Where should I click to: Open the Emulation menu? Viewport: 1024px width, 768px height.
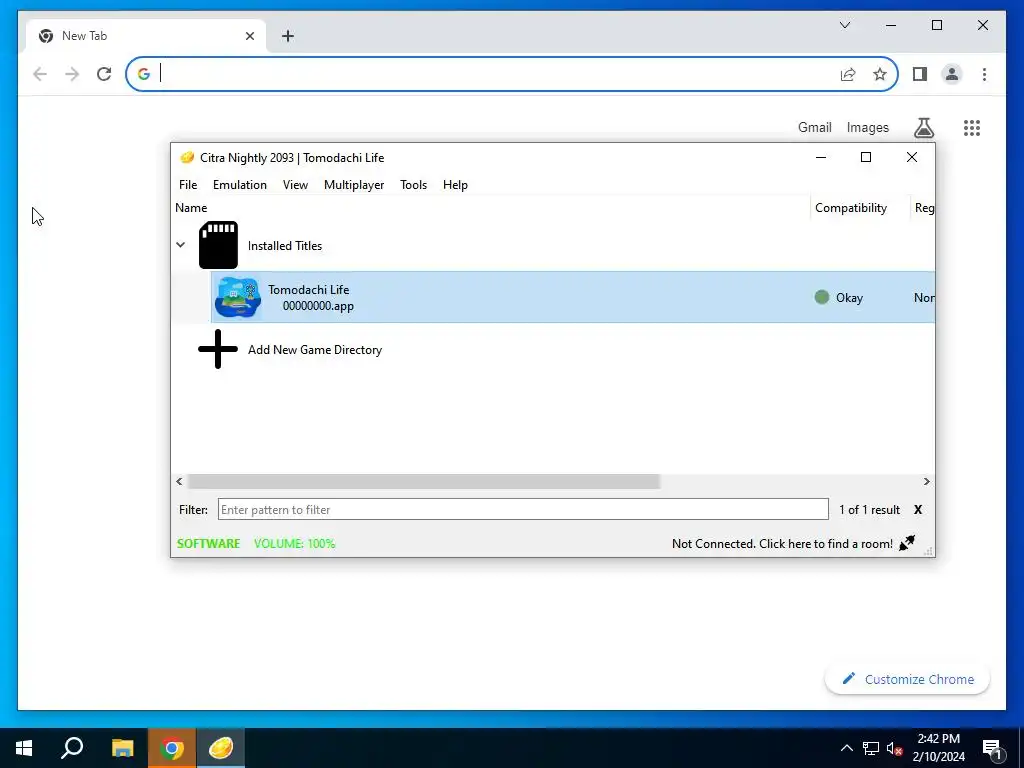240,185
